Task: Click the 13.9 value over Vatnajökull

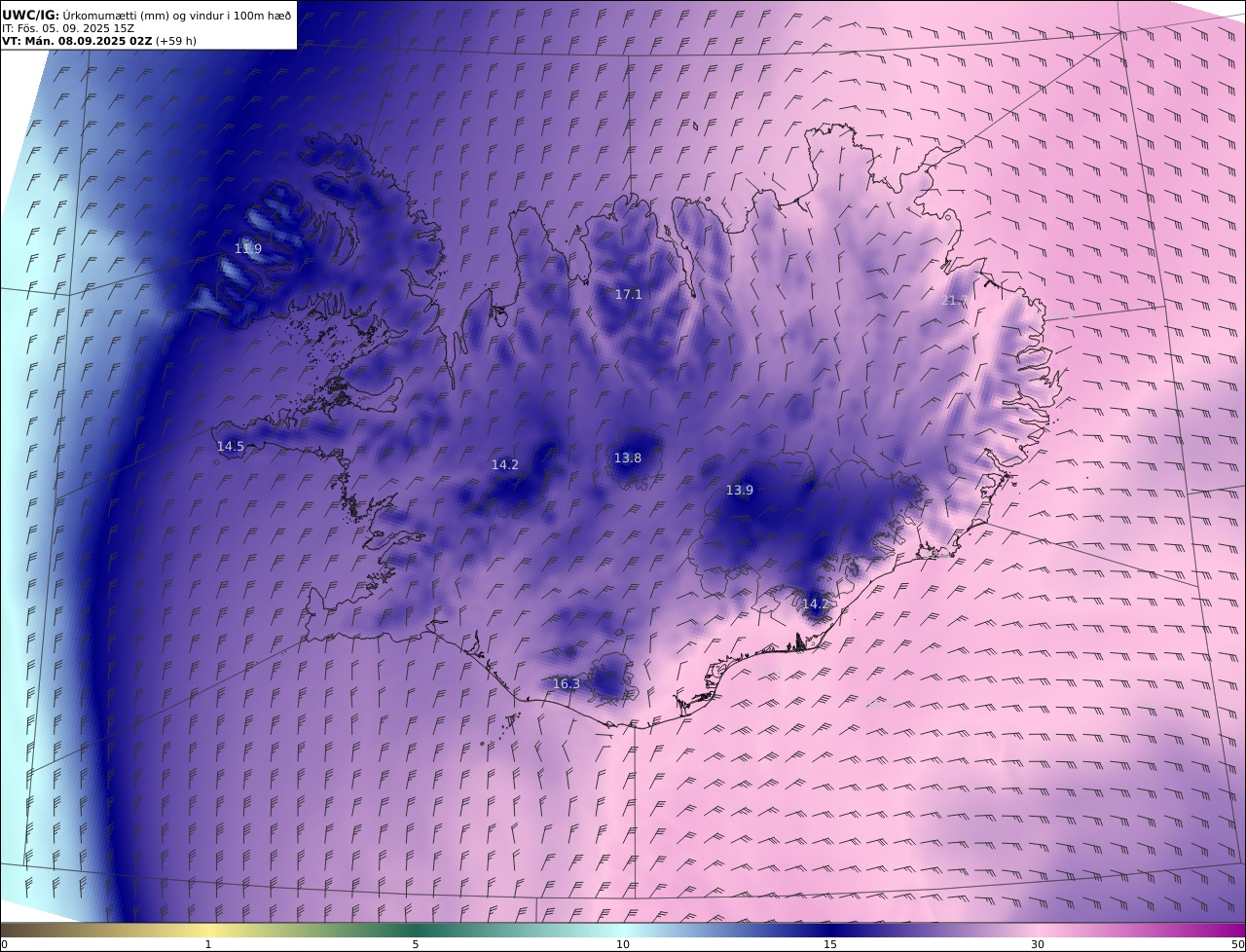Action: pos(740,490)
